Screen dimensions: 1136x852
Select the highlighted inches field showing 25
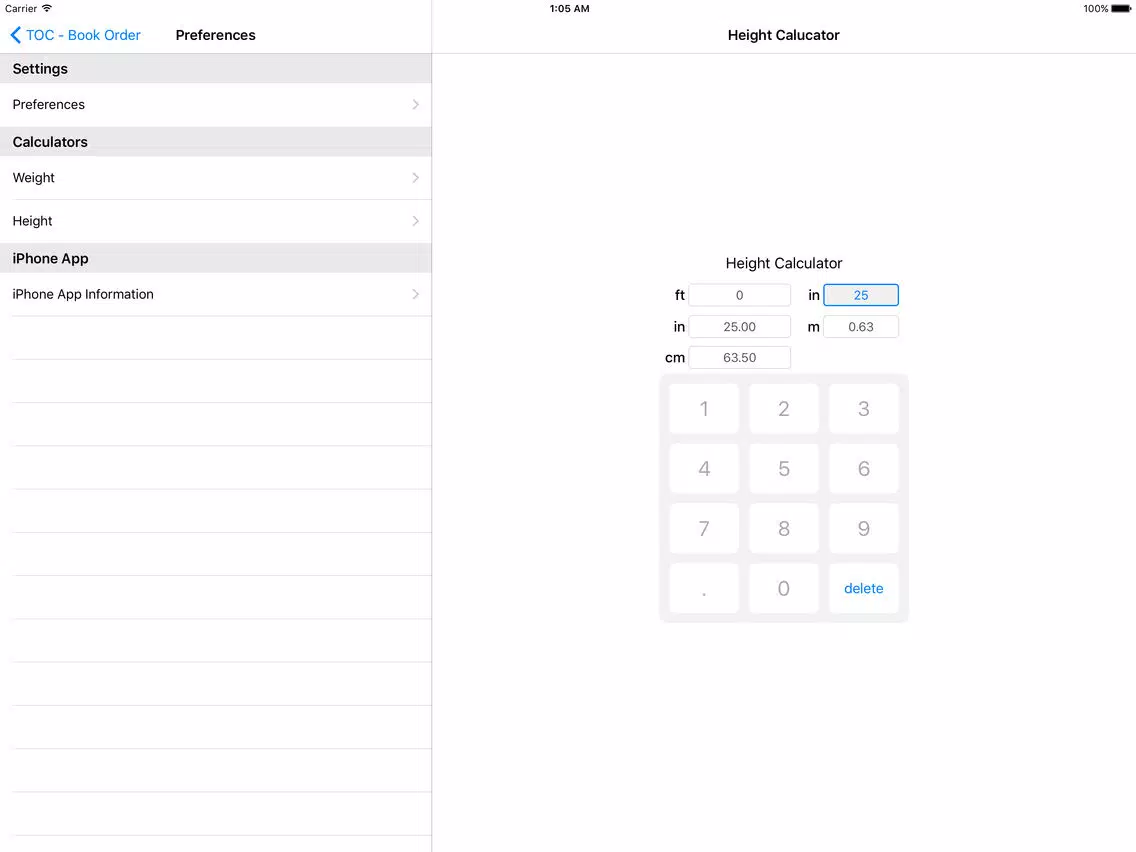861,295
